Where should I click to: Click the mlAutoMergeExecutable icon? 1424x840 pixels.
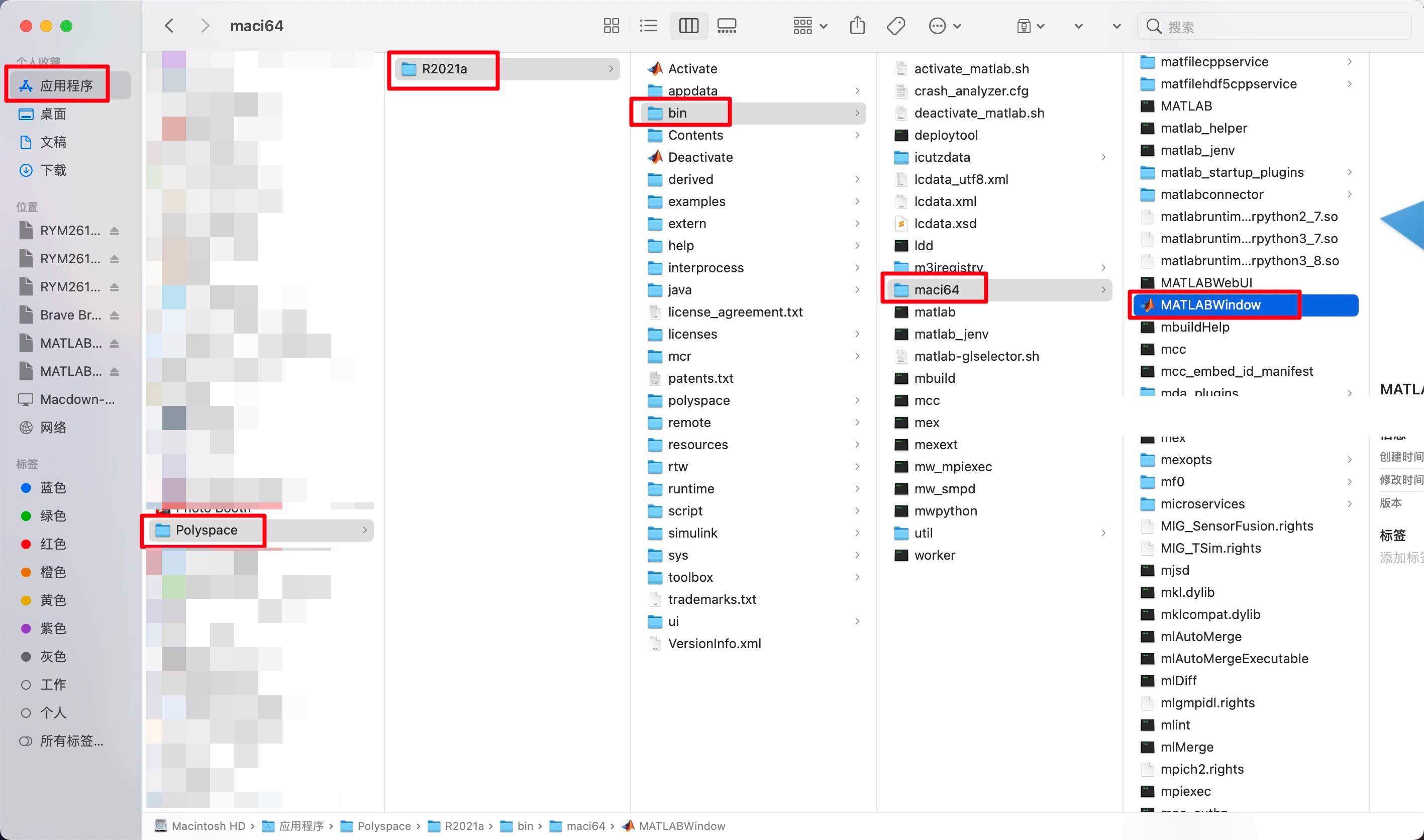[x=1147, y=658]
